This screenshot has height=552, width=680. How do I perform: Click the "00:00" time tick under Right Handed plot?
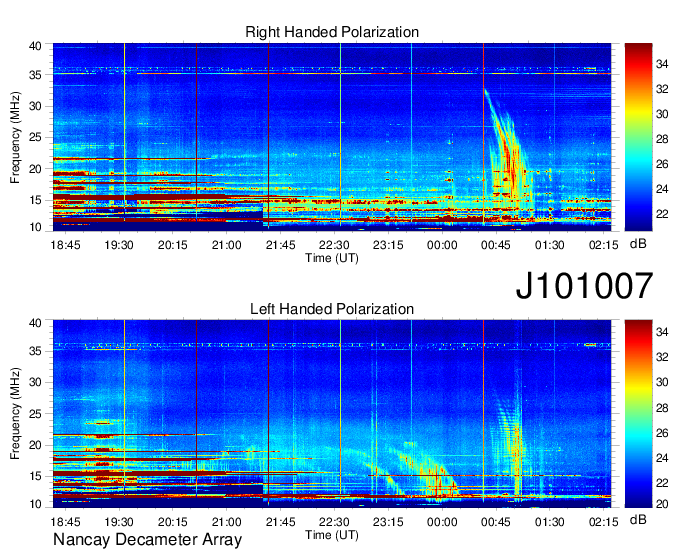point(442,245)
